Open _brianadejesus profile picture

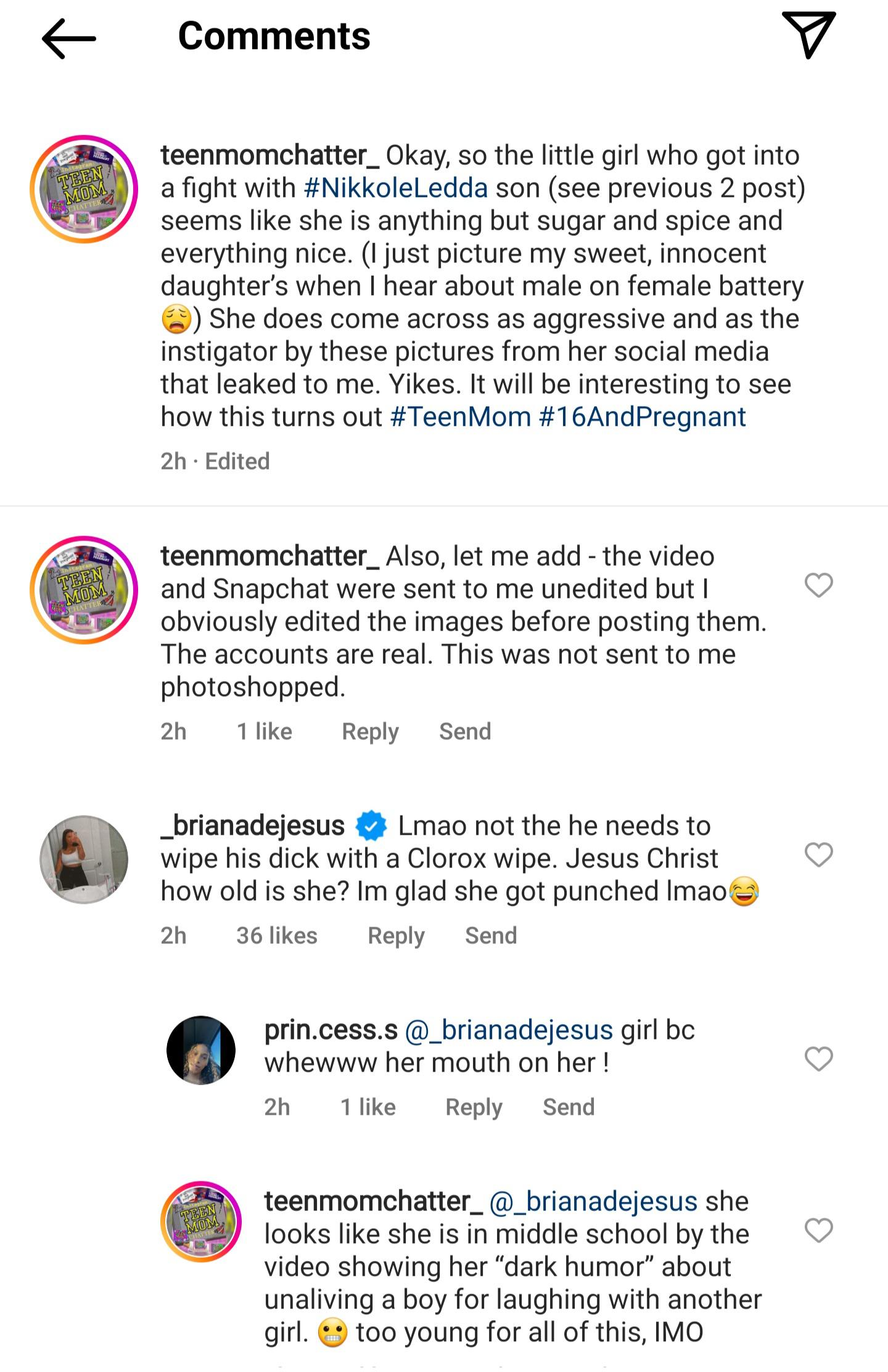84,859
